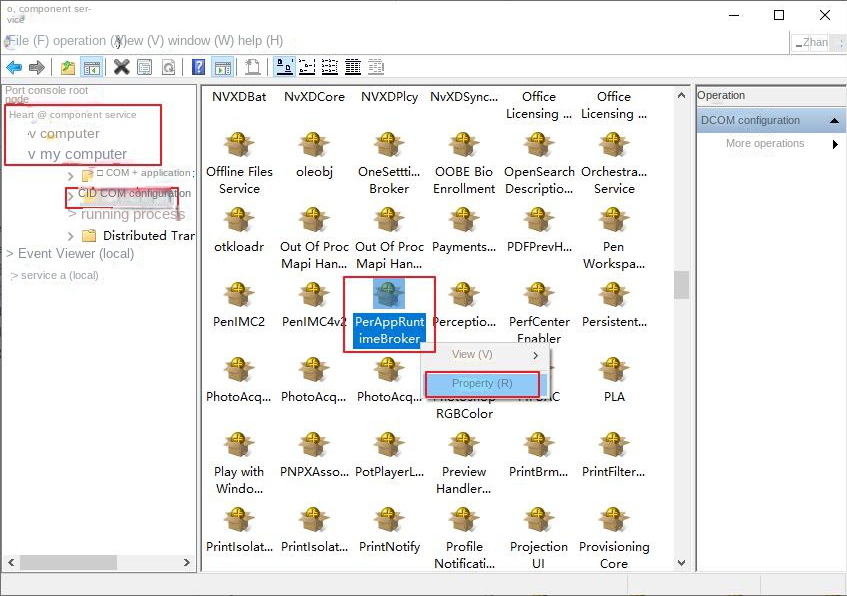847x596 pixels.
Task: Select the PrintNotify component icon
Action: click(x=389, y=521)
